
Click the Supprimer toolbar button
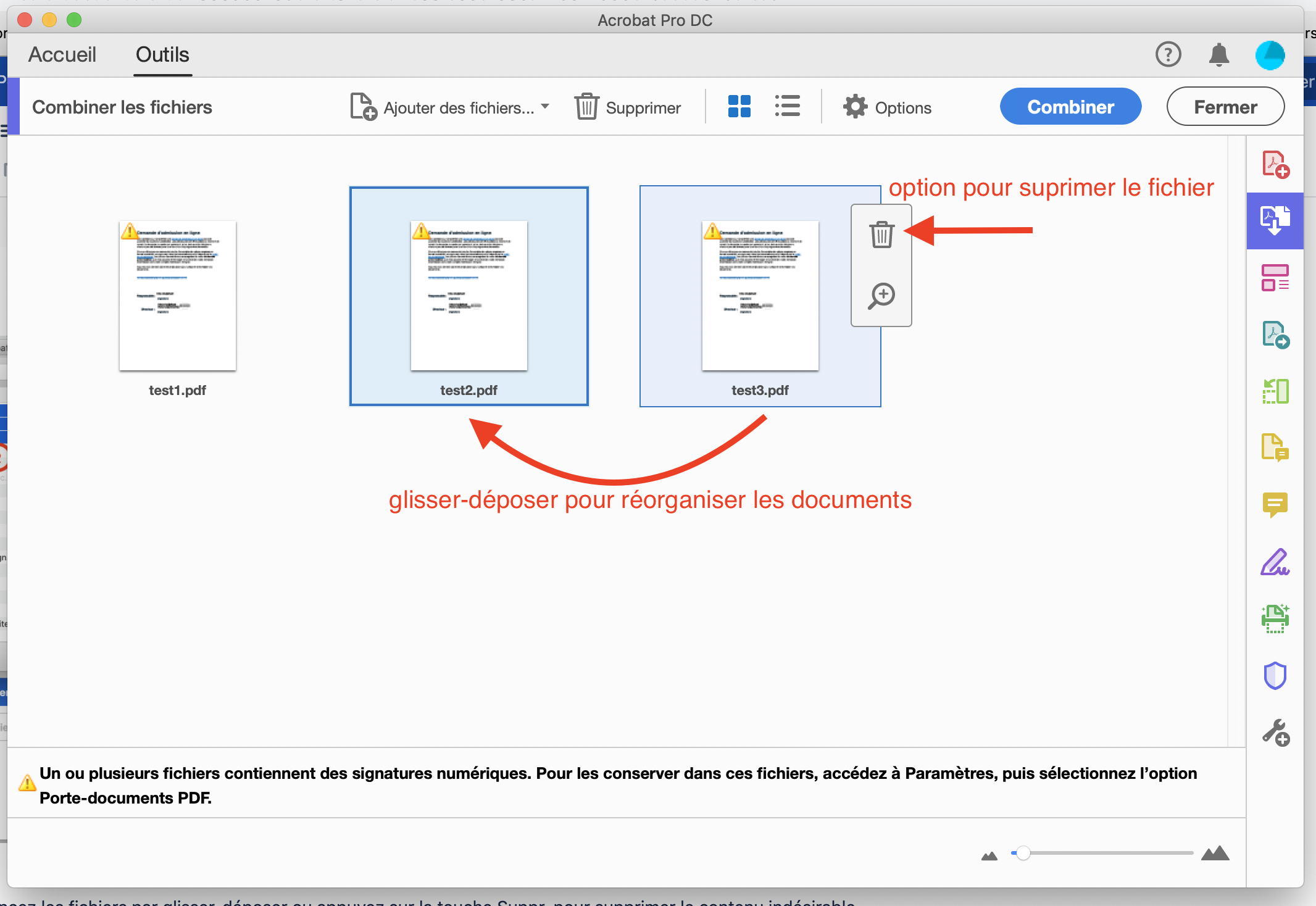pyautogui.click(x=628, y=107)
